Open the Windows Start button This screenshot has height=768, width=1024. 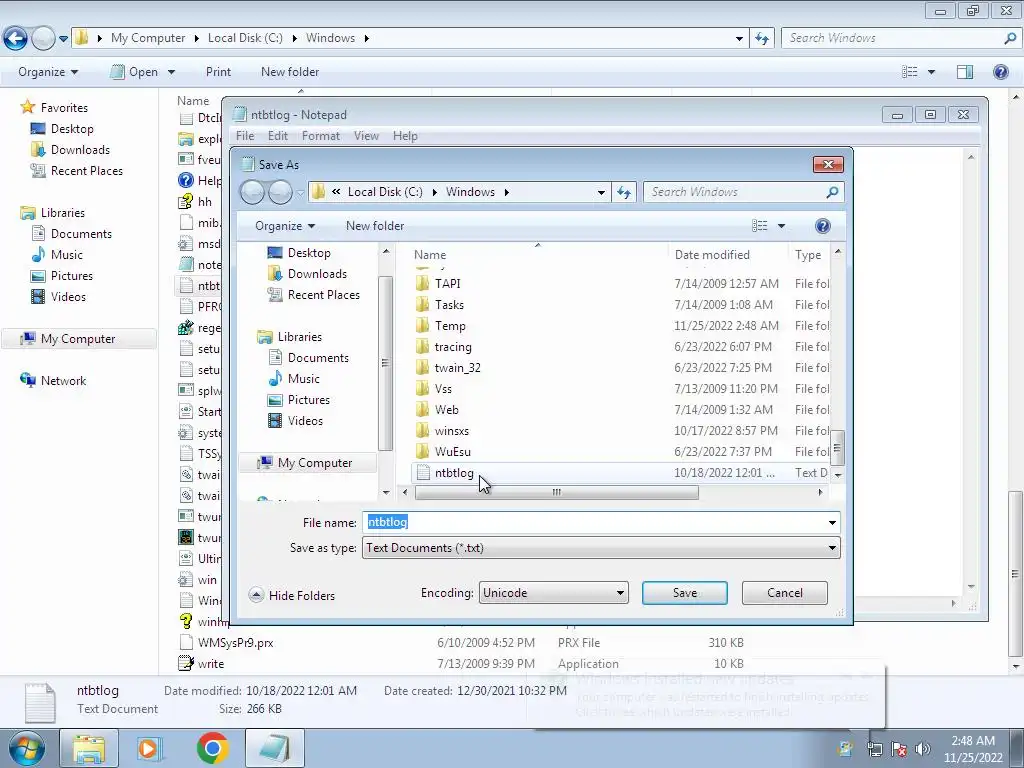point(26,748)
